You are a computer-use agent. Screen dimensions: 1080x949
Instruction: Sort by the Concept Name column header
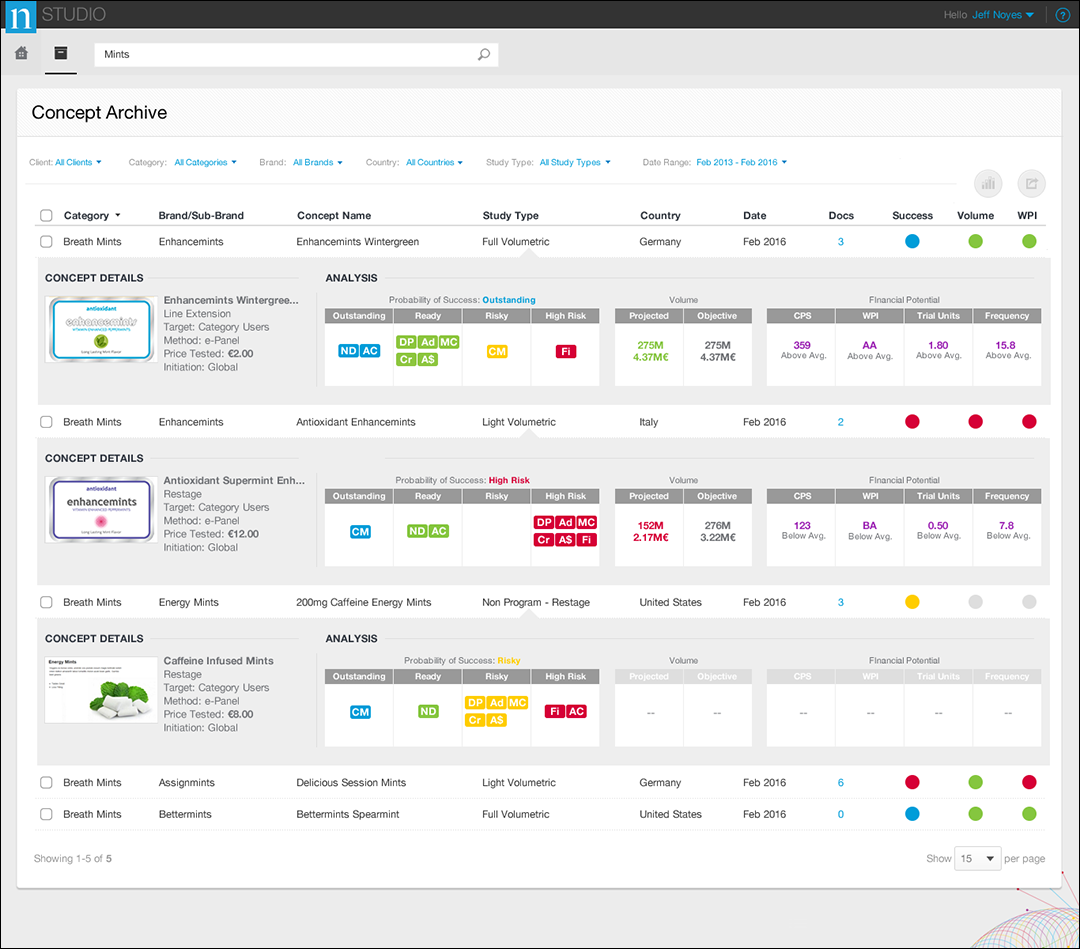334,216
